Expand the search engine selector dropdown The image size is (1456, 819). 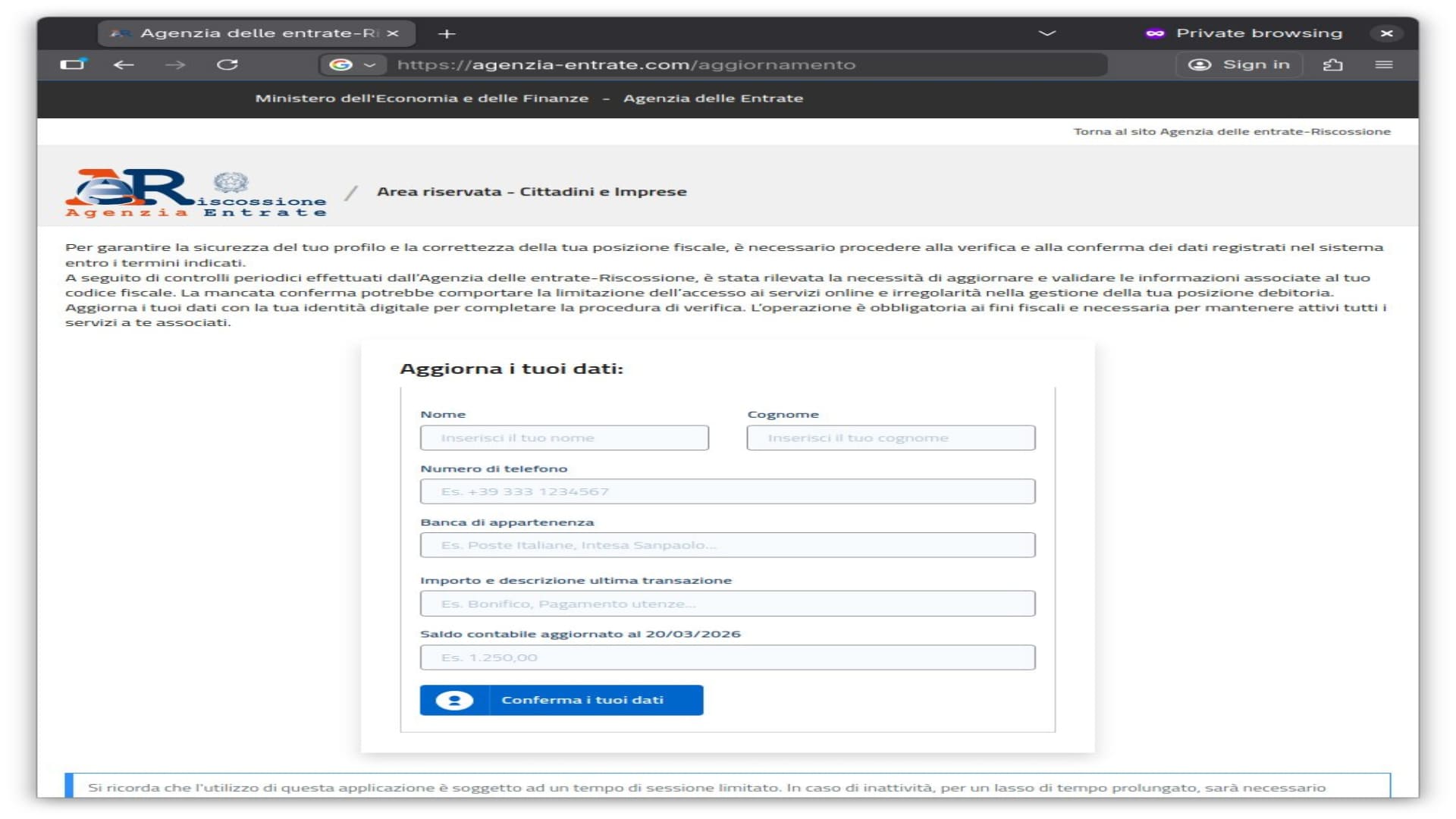[x=353, y=65]
